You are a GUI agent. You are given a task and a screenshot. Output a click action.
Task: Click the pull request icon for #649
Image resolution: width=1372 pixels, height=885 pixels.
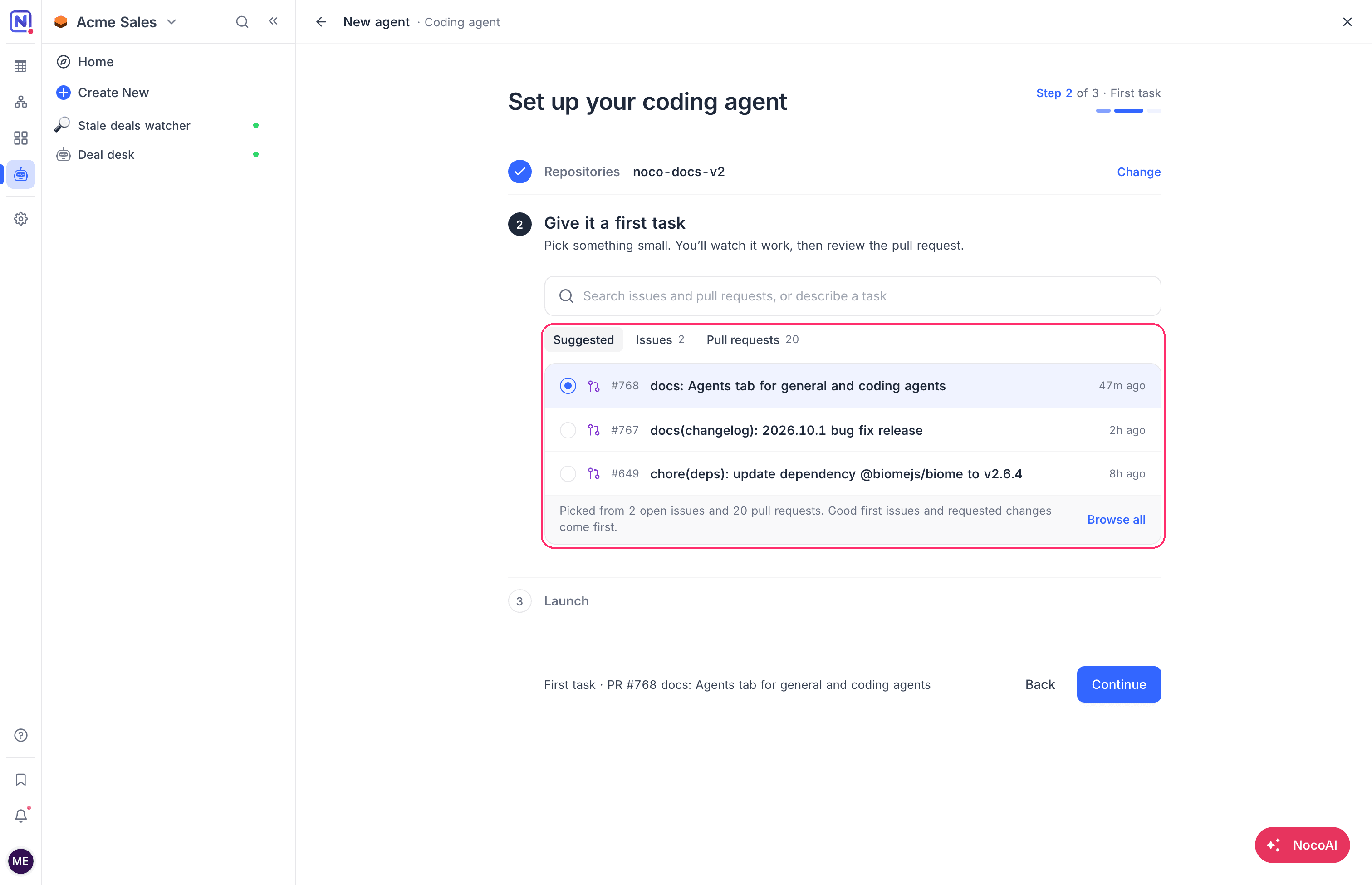pyautogui.click(x=593, y=473)
